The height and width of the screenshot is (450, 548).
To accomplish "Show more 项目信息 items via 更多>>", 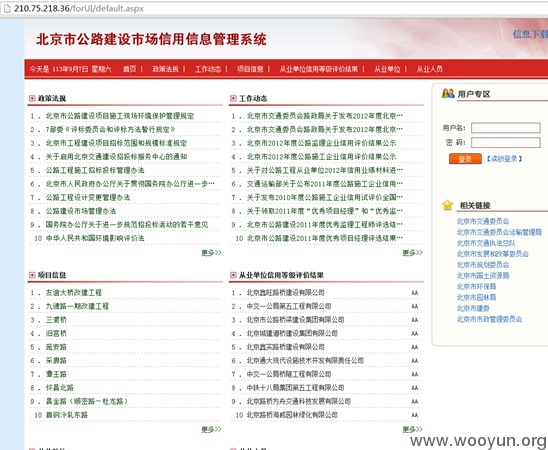I will 211,429.
